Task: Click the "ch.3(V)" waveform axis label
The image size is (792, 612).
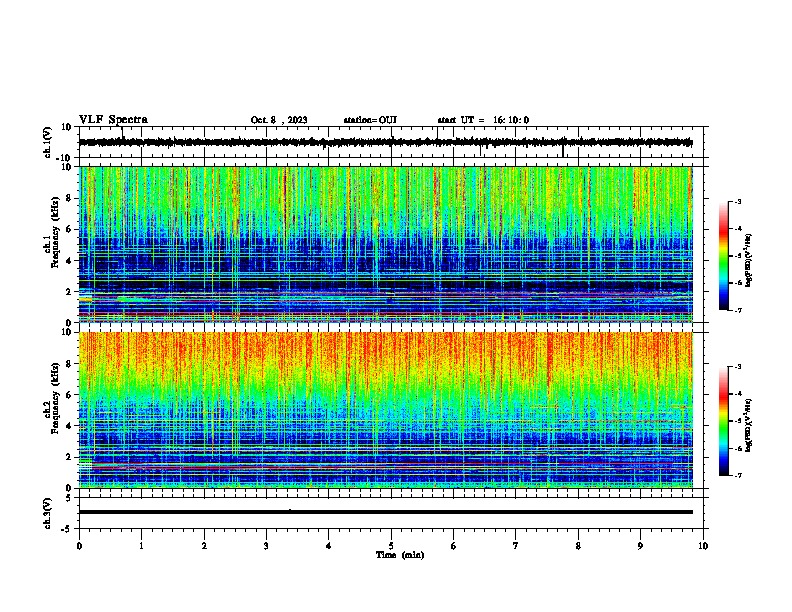Action: click(48, 513)
